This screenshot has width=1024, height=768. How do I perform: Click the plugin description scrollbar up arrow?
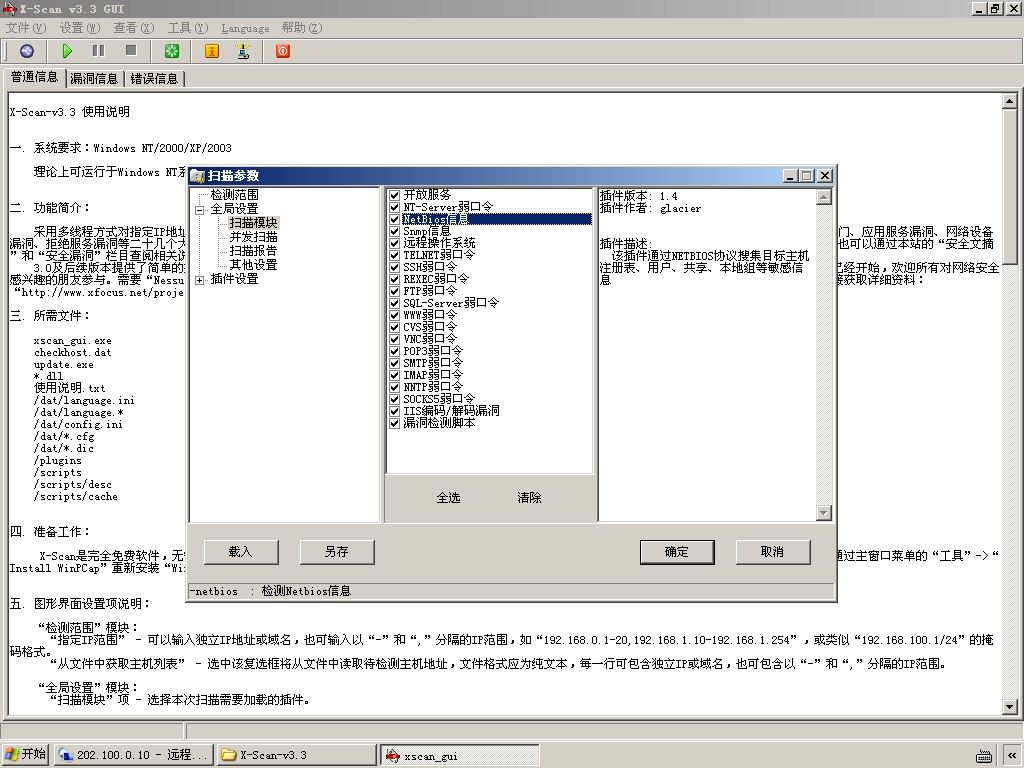pos(824,197)
